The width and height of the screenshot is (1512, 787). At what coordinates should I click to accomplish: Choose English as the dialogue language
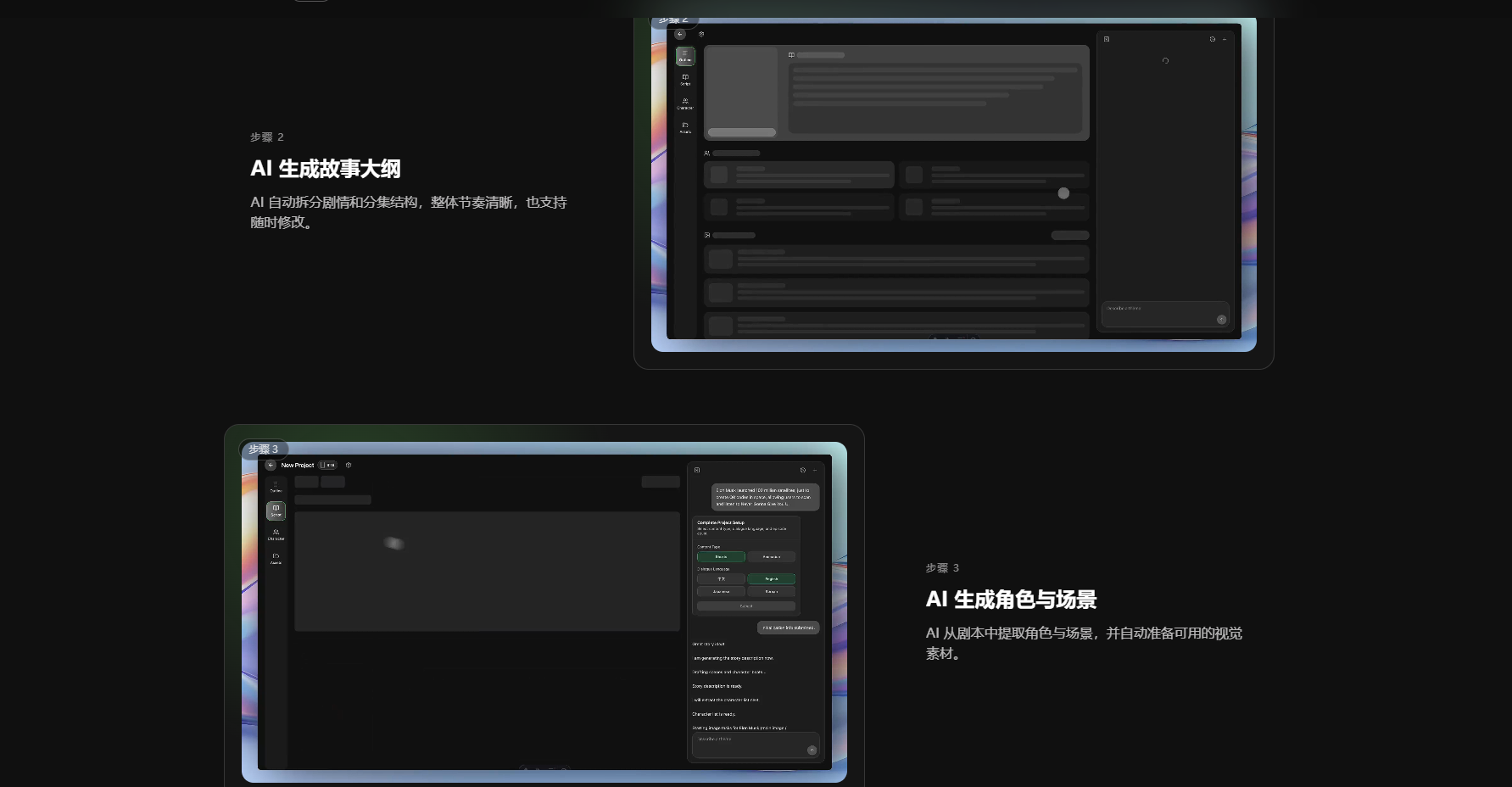(772, 579)
